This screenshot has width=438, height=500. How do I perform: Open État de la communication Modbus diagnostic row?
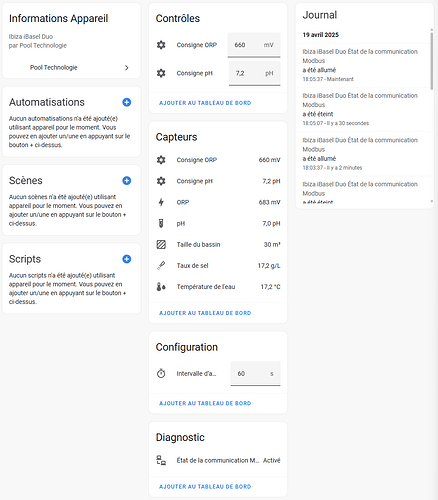click(x=218, y=460)
